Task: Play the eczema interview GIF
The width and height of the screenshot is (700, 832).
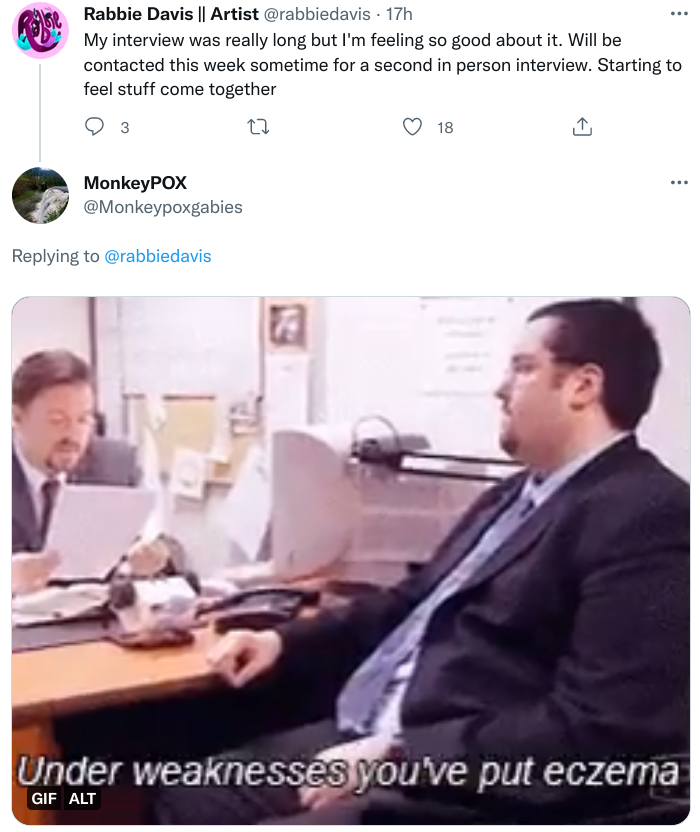Action: tap(351, 560)
